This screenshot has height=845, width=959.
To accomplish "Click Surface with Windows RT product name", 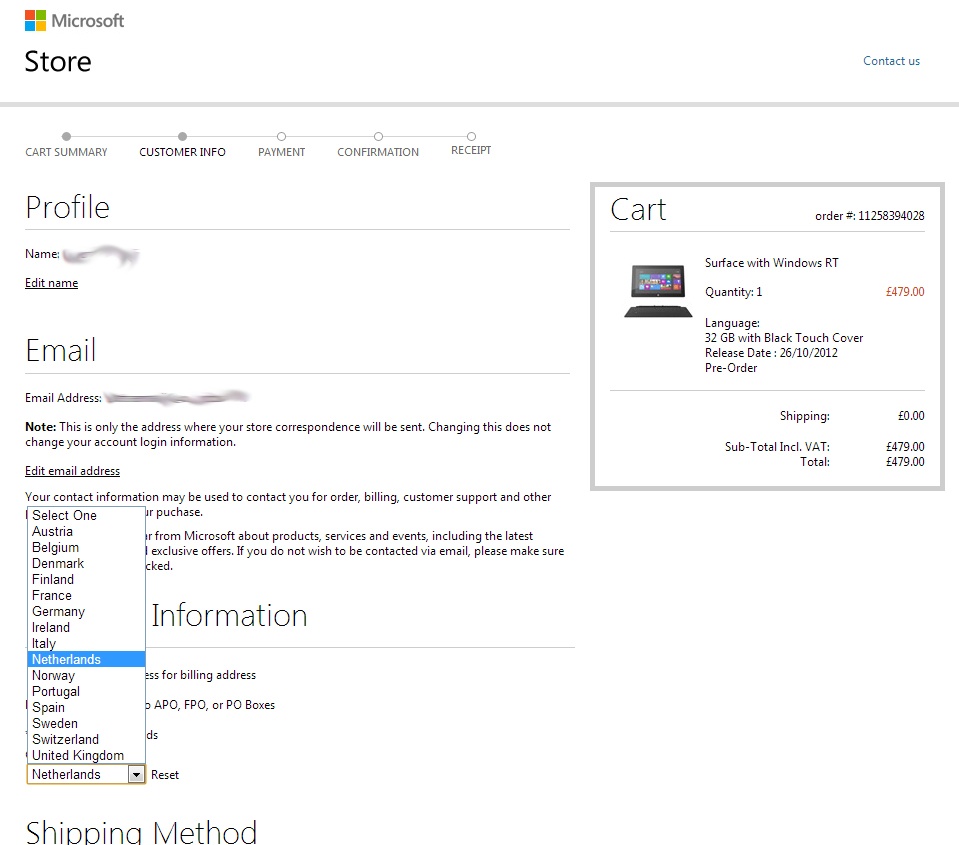I will click(771, 263).
